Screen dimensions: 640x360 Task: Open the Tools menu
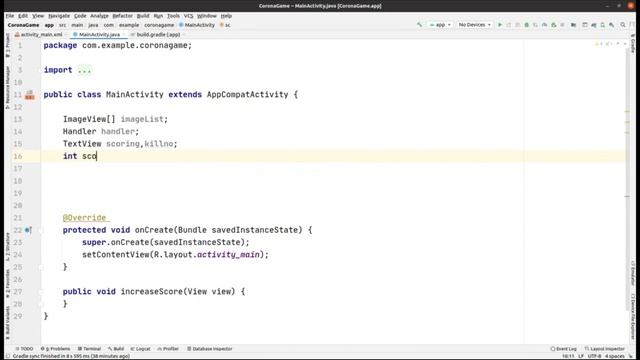pyautogui.click(x=173, y=16)
